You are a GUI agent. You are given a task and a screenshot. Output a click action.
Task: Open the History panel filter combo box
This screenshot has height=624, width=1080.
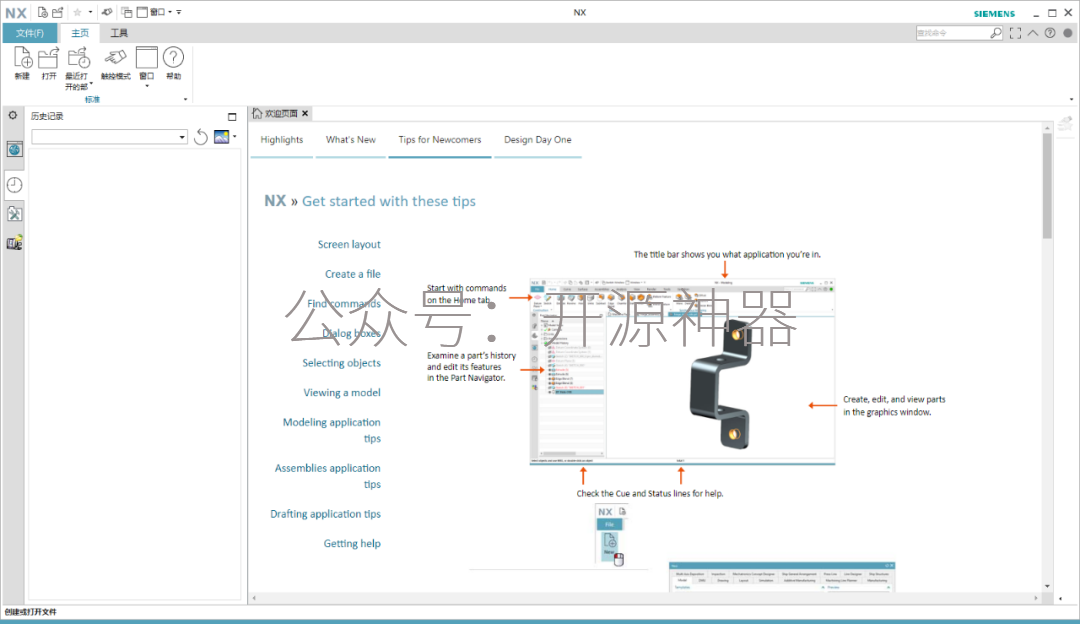pyautogui.click(x=110, y=137)
